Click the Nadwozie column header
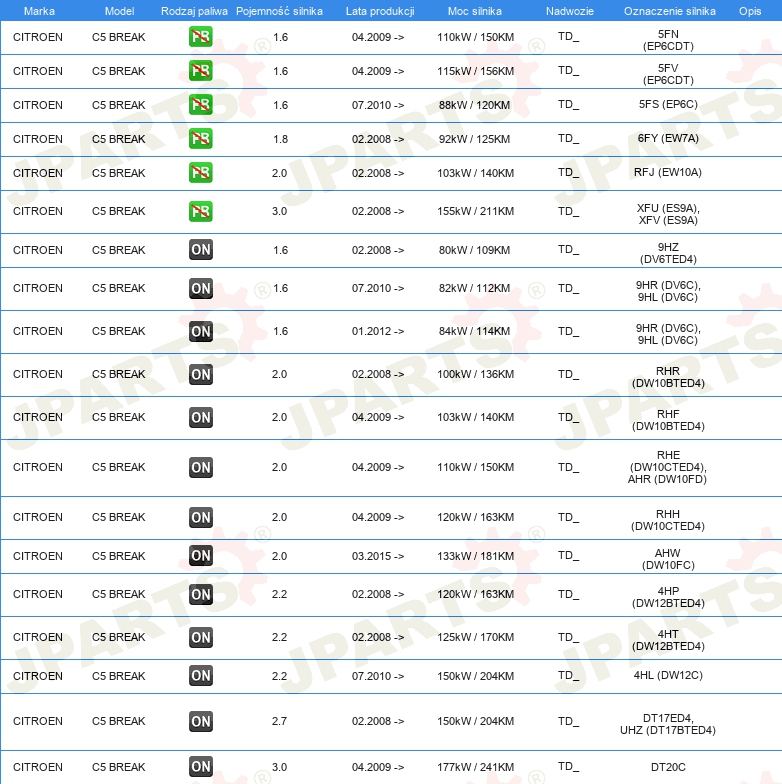 click(570, 11)
